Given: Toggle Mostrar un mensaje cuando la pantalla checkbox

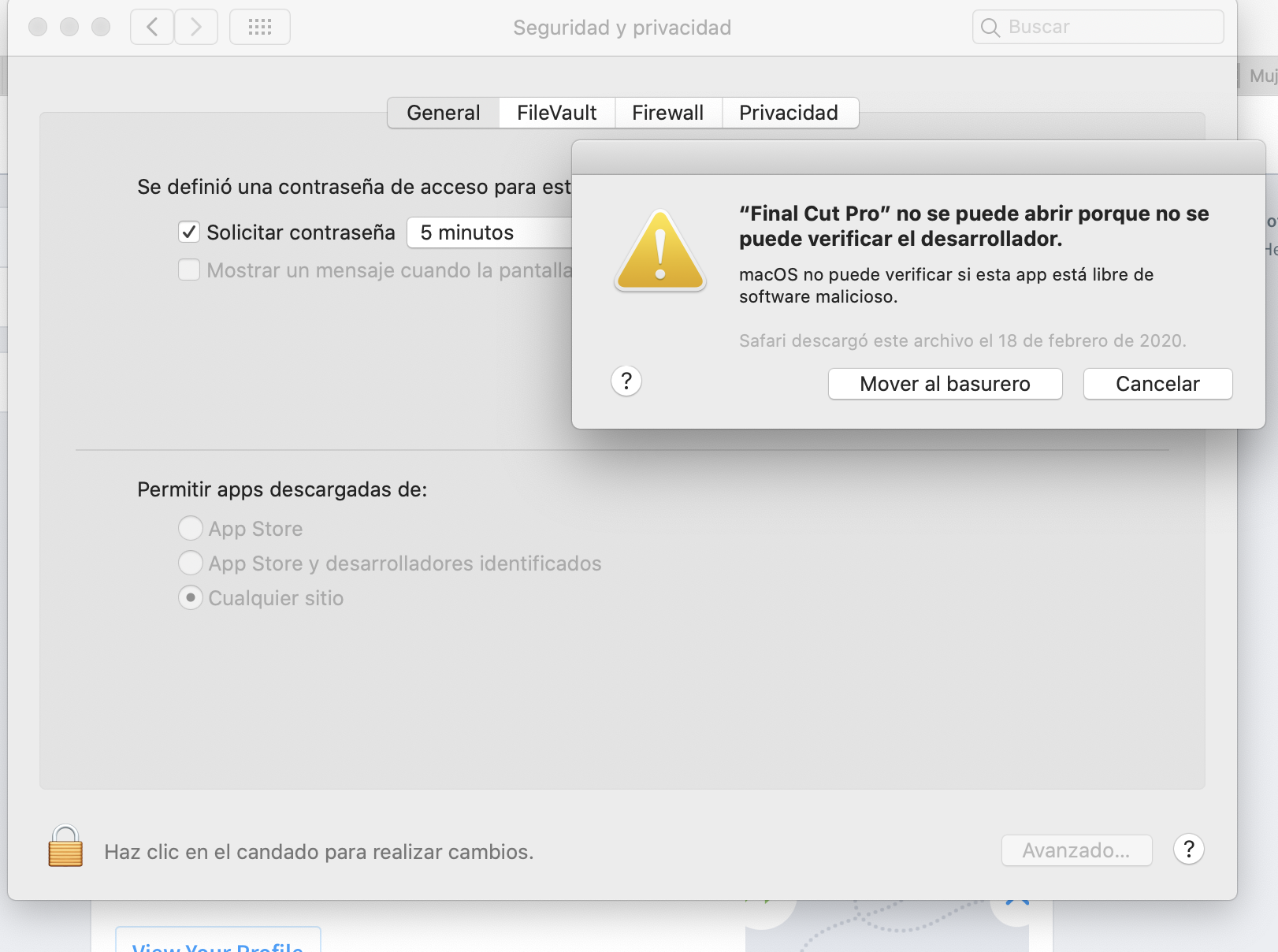Looking at the screenshot, I should [x=189, y=270].
